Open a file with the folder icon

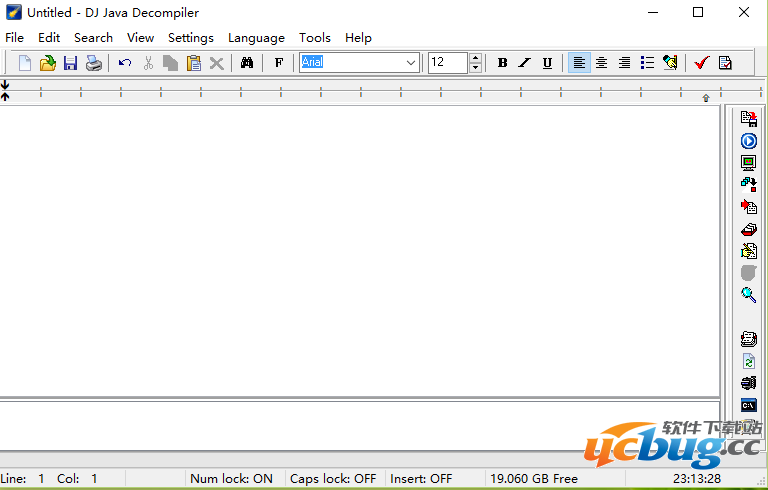[x=47, y=63]
